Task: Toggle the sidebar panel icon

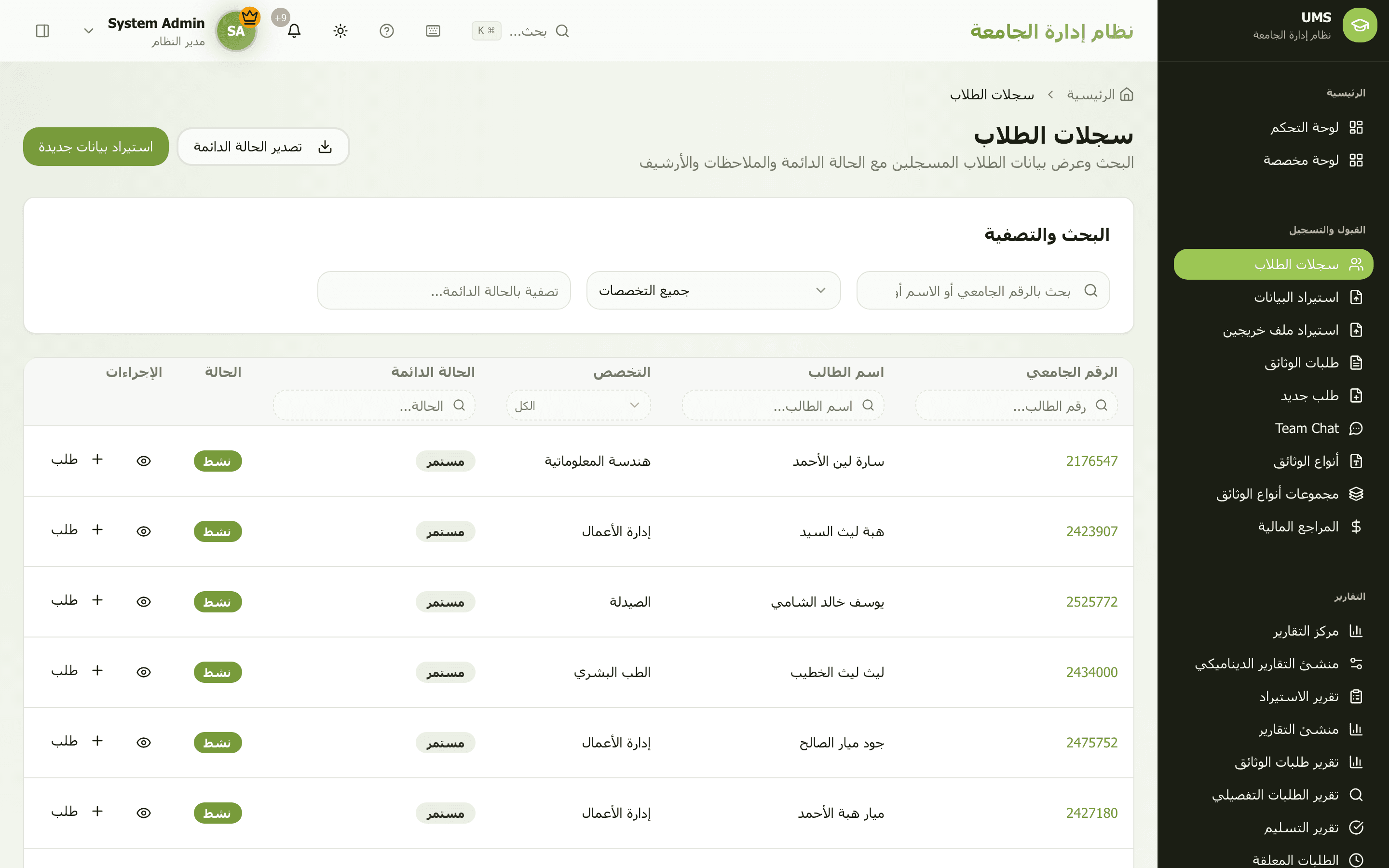Action: pyautogui.click(x=42, y=31)
